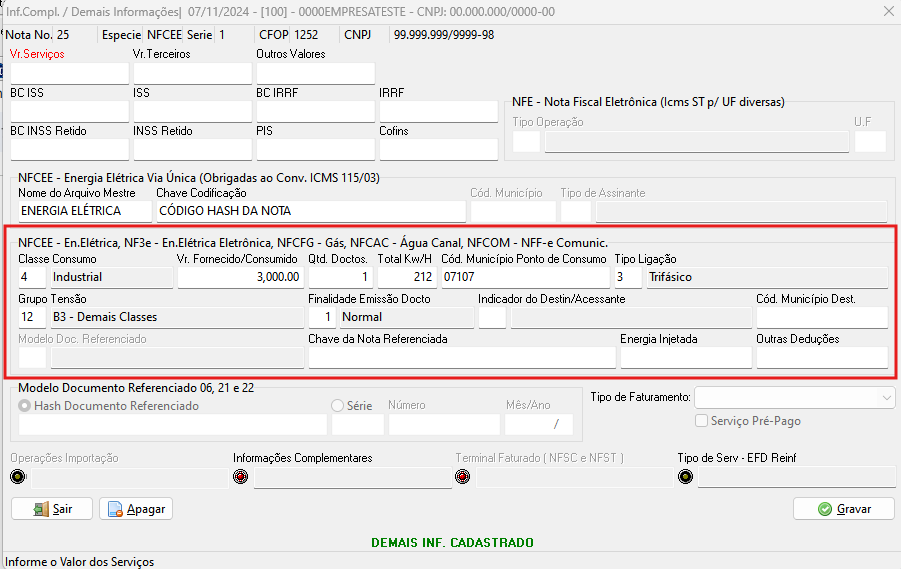Click the Indicador do Destin/Acessante code field
The width and height of the screenshot is (901, 569).
(x=492, y=317)
